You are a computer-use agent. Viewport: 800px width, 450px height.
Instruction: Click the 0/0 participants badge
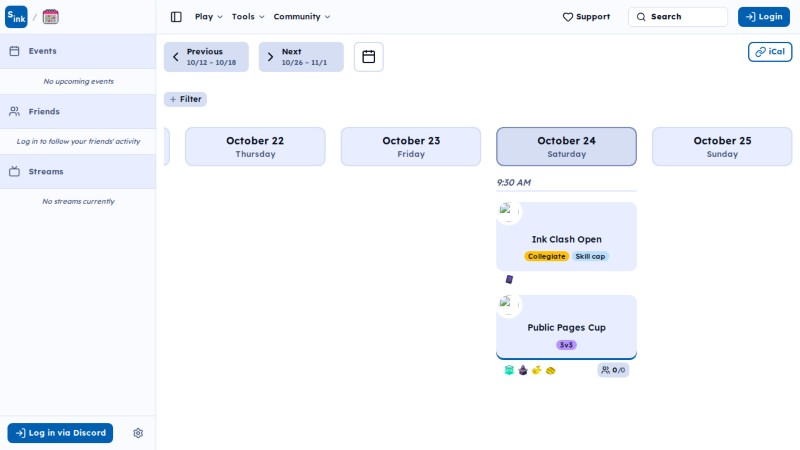point(613,370)
